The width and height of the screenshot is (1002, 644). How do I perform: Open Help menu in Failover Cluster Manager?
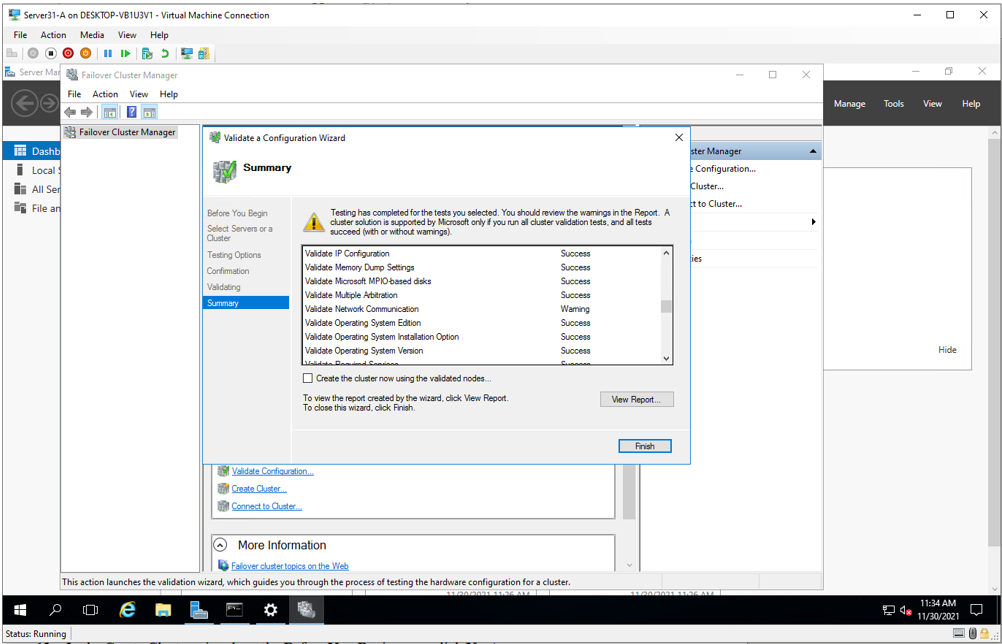coord(169,94)
